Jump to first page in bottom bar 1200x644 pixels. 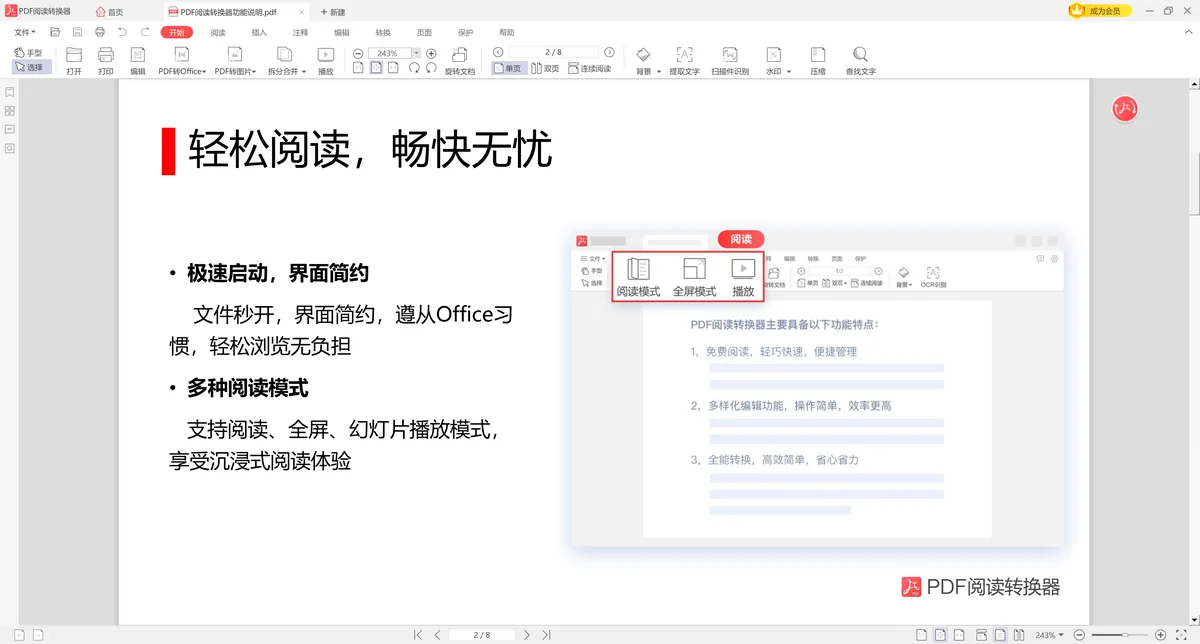click(418, 635)
